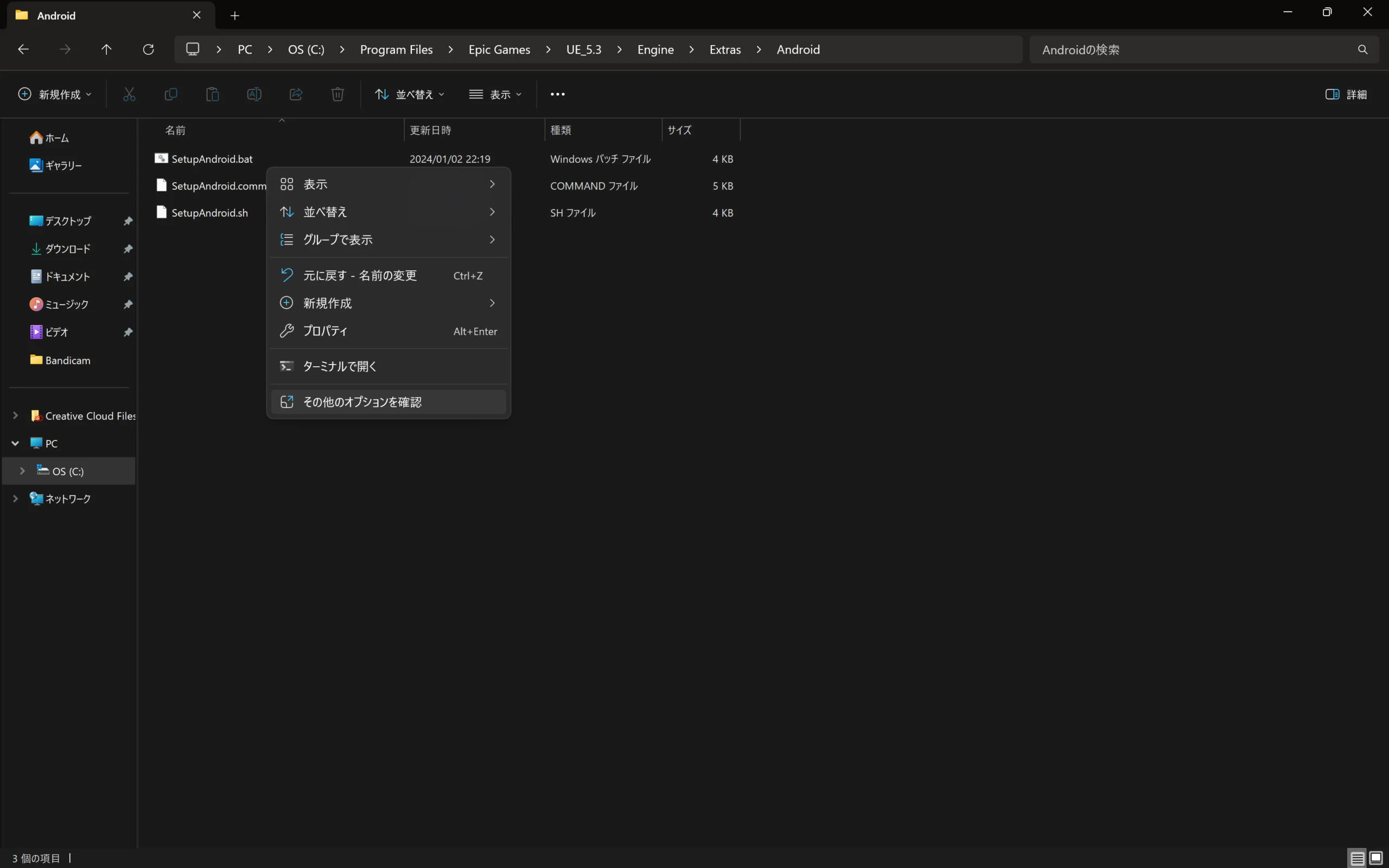Expand the OS (C:) tree node
The height and width of the screenshot is (868, 1389).
point(22,471)
